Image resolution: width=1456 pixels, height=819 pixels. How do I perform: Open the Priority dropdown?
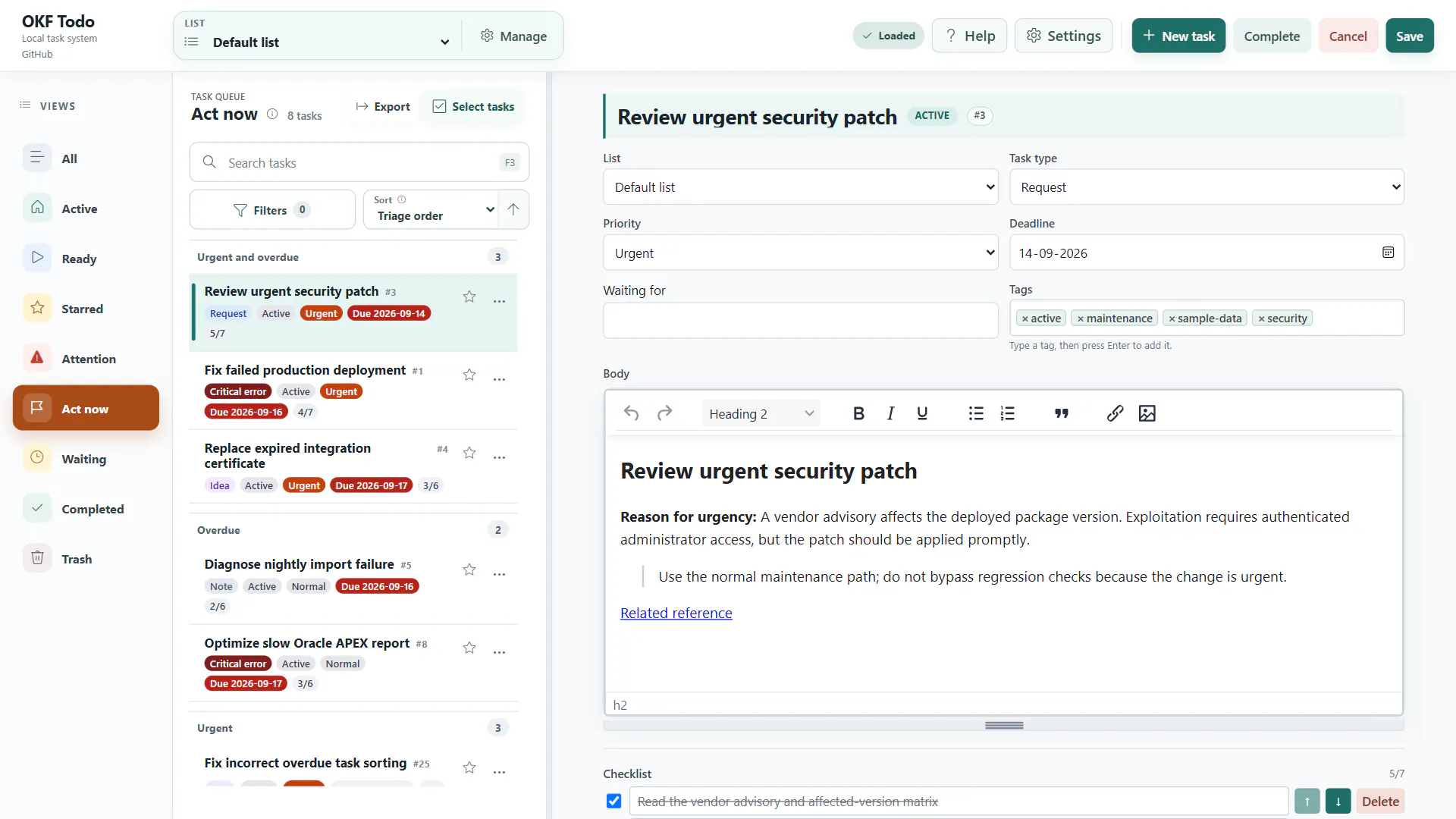(x=801, y=253)
